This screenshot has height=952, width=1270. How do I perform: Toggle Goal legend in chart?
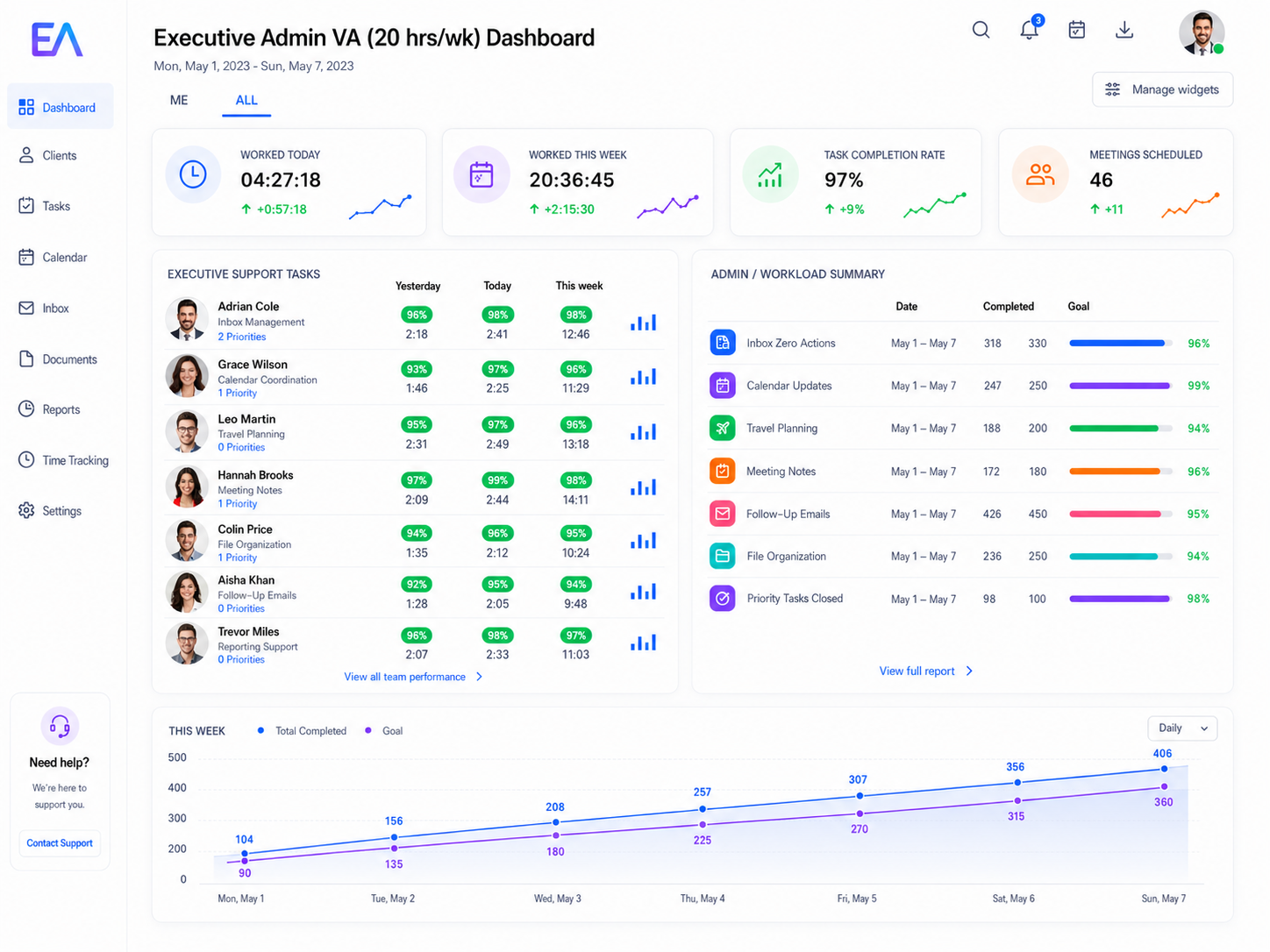[x=383, y=730]
